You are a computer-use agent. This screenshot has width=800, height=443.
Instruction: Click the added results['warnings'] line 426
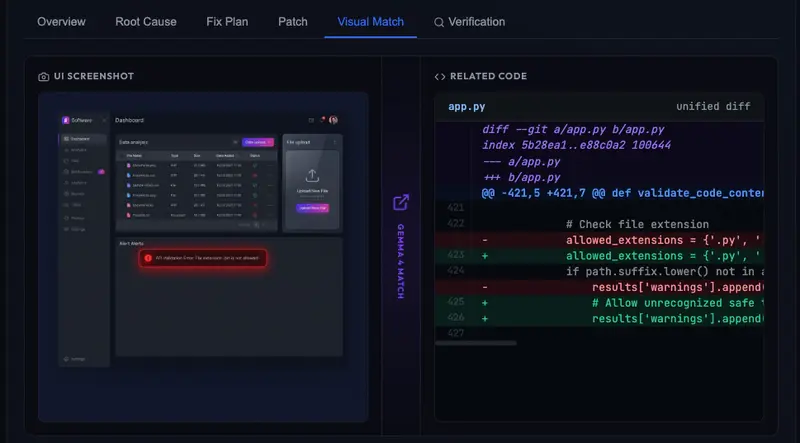point(599,319)
